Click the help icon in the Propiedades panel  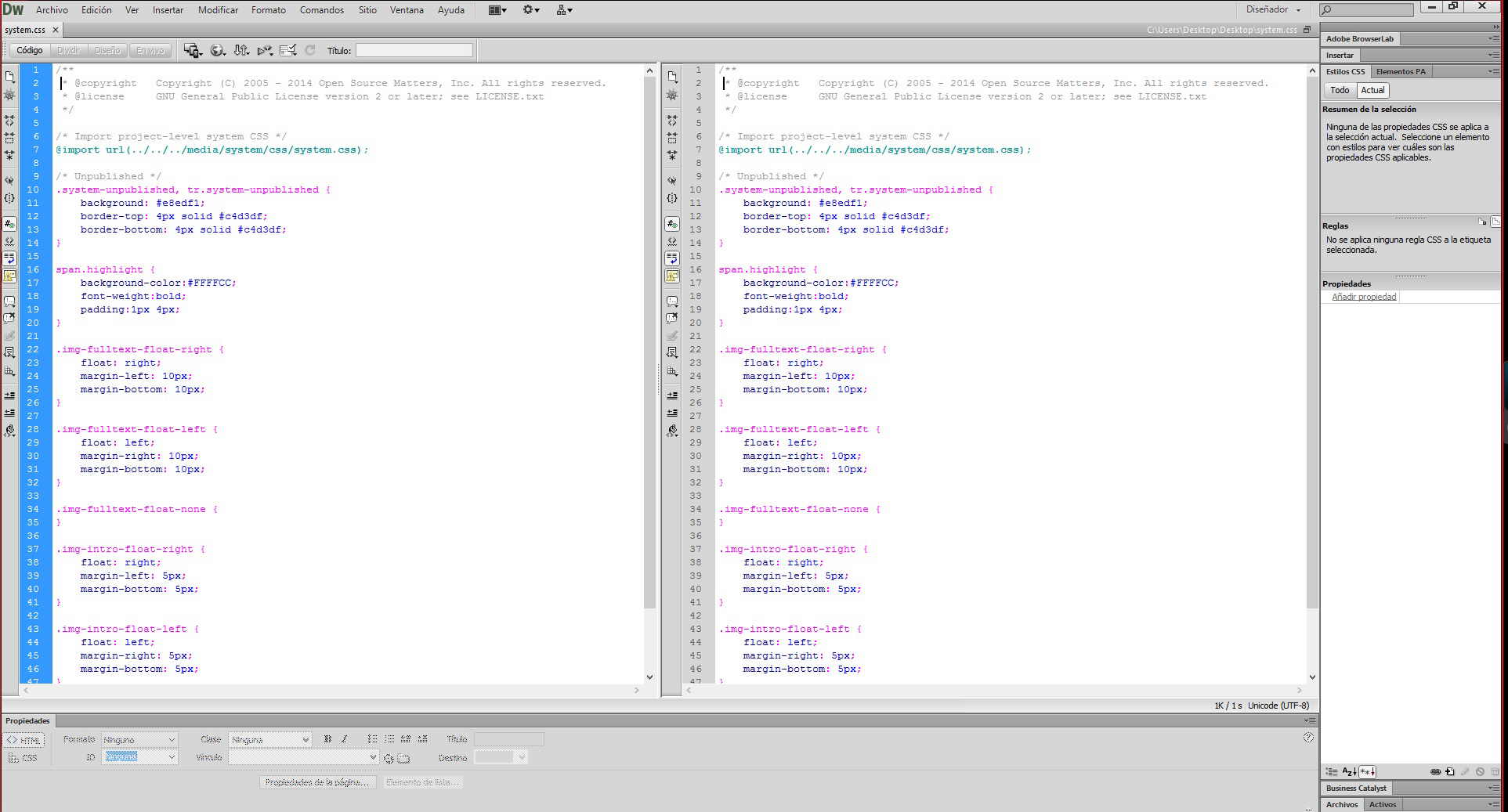point(1308,738)
